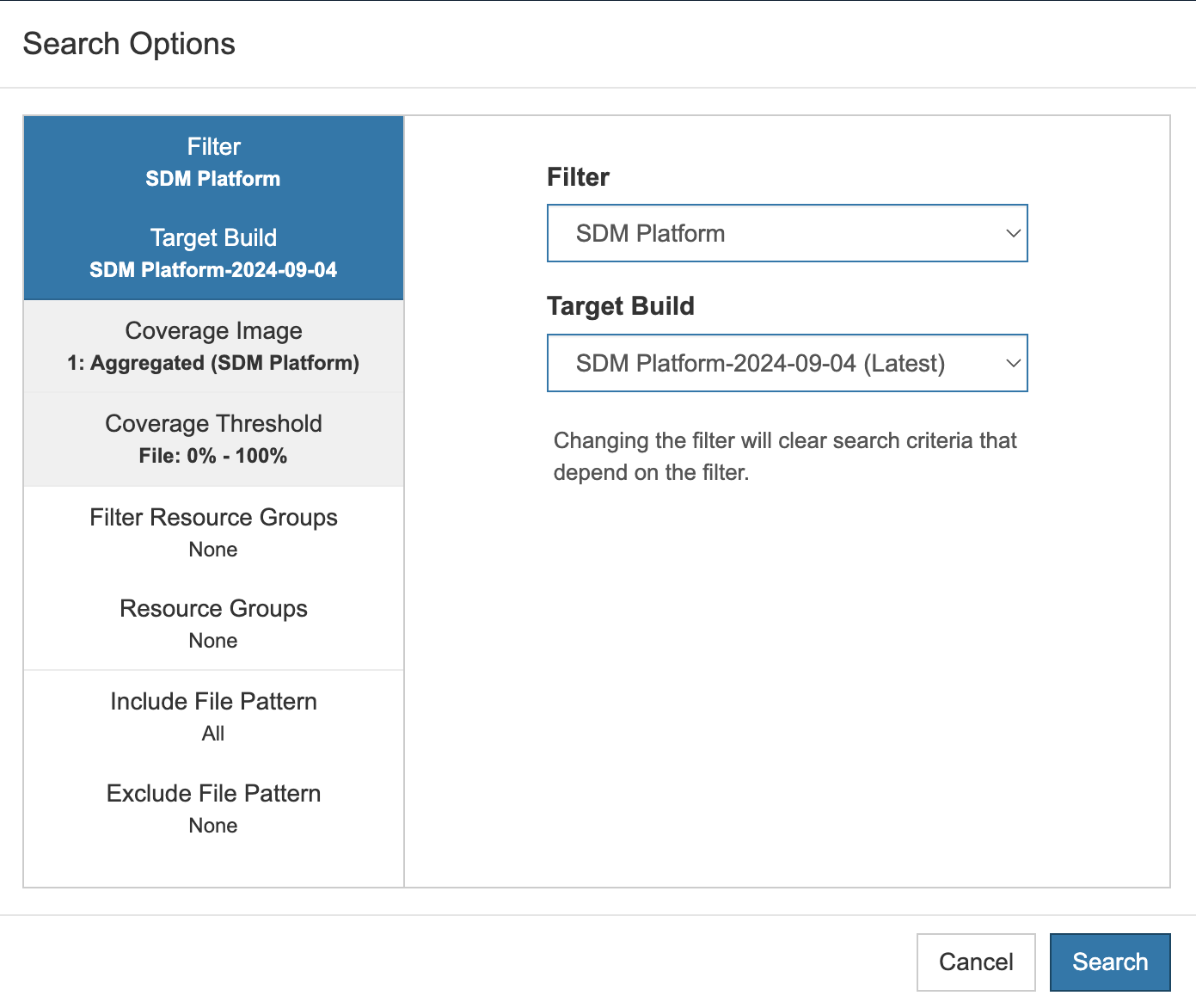Open the Filter Resource Groups section

point(213,532)
